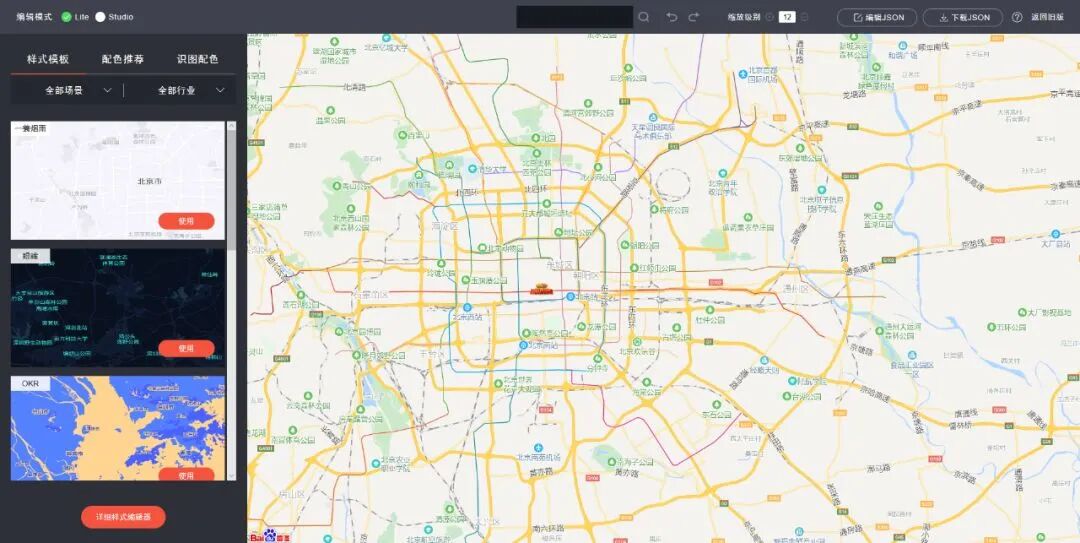Open the 全部行业 industry dropdown

[x=181, y=90]
